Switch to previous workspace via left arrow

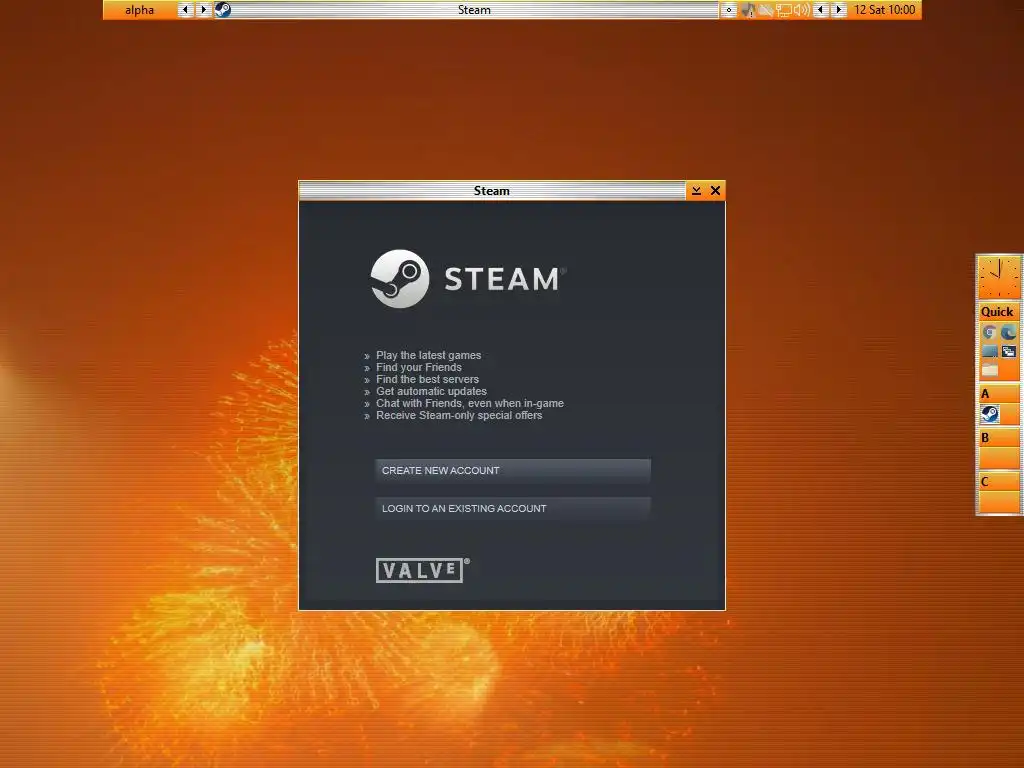tap(185, 10)
